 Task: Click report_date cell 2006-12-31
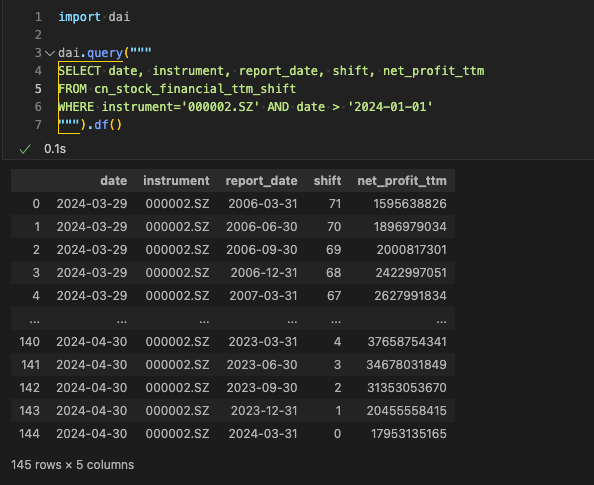tap(264, 273)
